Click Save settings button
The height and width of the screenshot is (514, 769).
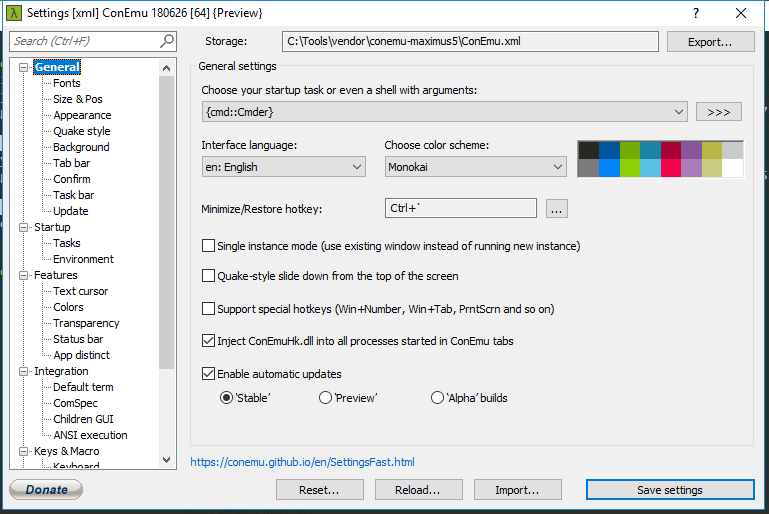[670, 490]
